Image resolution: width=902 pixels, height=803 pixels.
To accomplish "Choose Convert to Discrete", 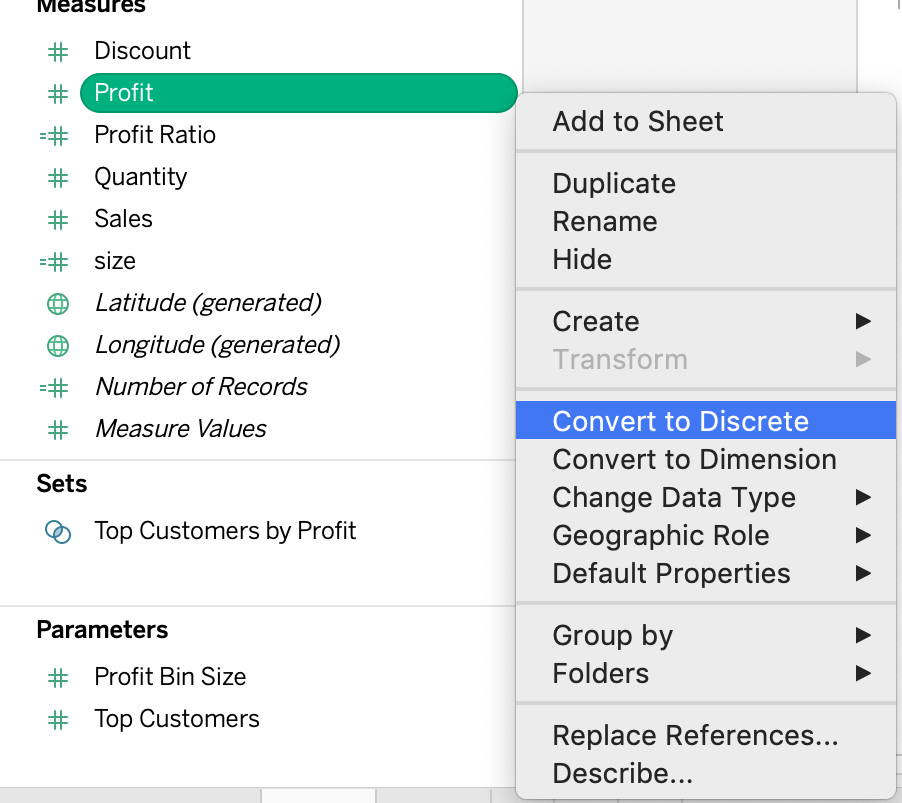I will coord(706,420).
